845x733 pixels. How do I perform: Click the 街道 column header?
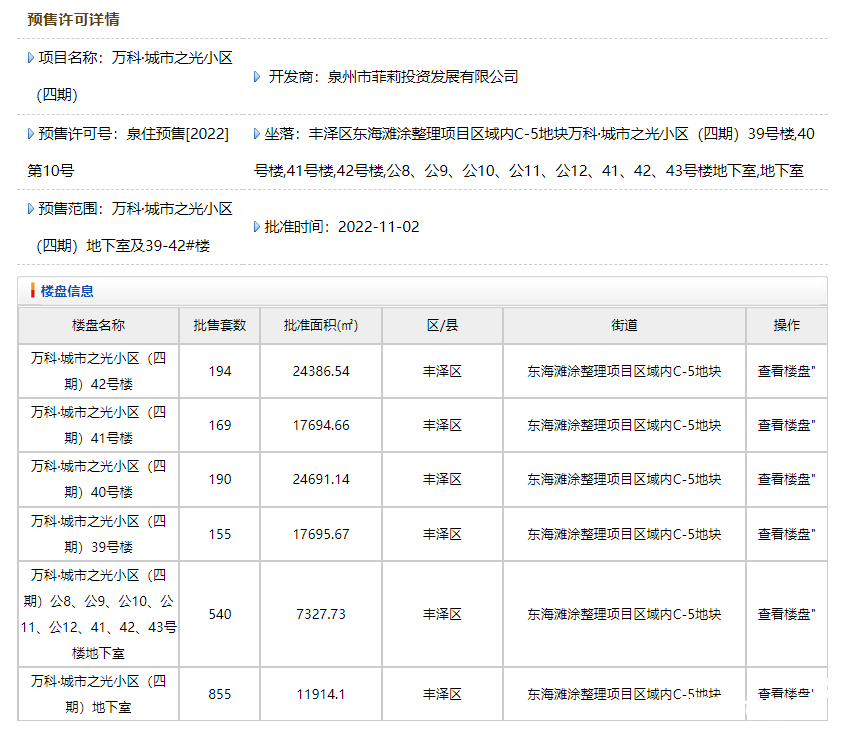click(x=625, y=325)
